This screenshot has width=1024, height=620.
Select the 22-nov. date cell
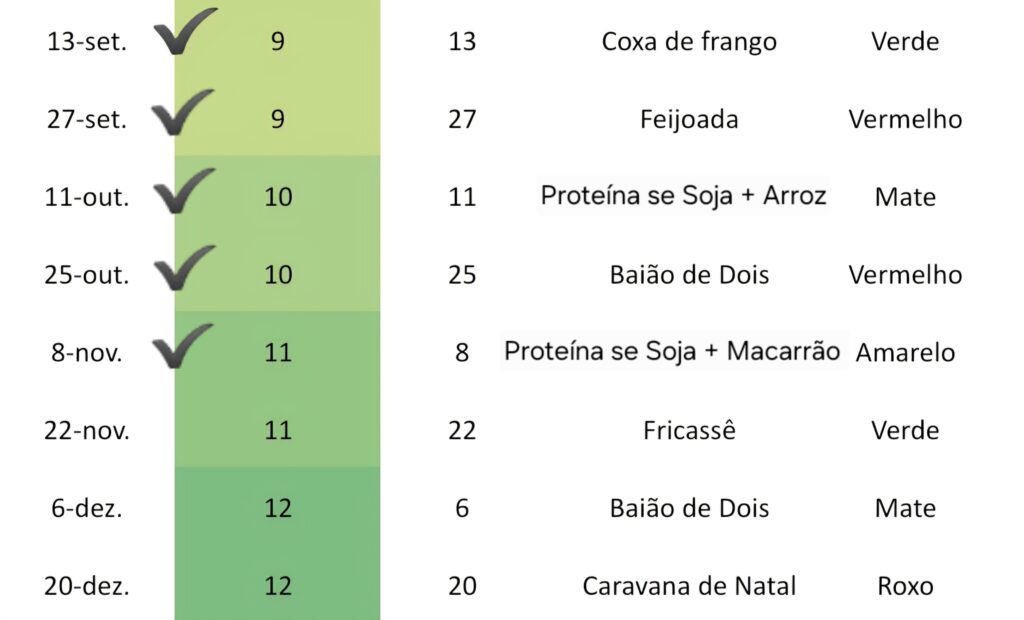pyautogui.click(x=86, y=431)
